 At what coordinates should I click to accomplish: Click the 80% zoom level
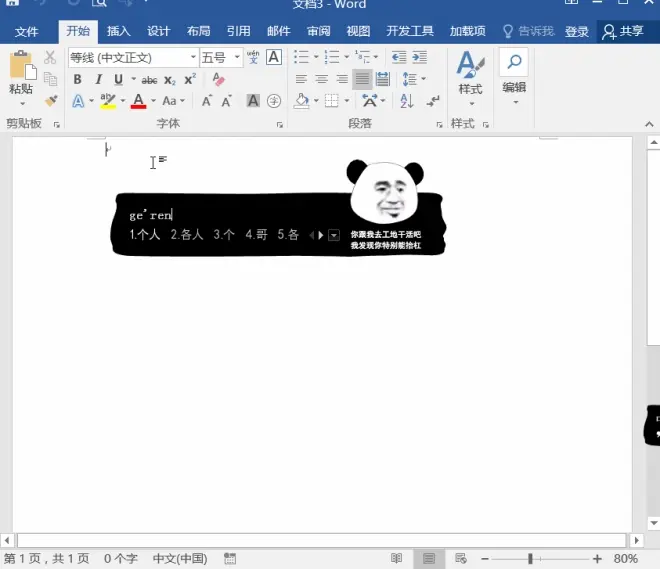625,558
